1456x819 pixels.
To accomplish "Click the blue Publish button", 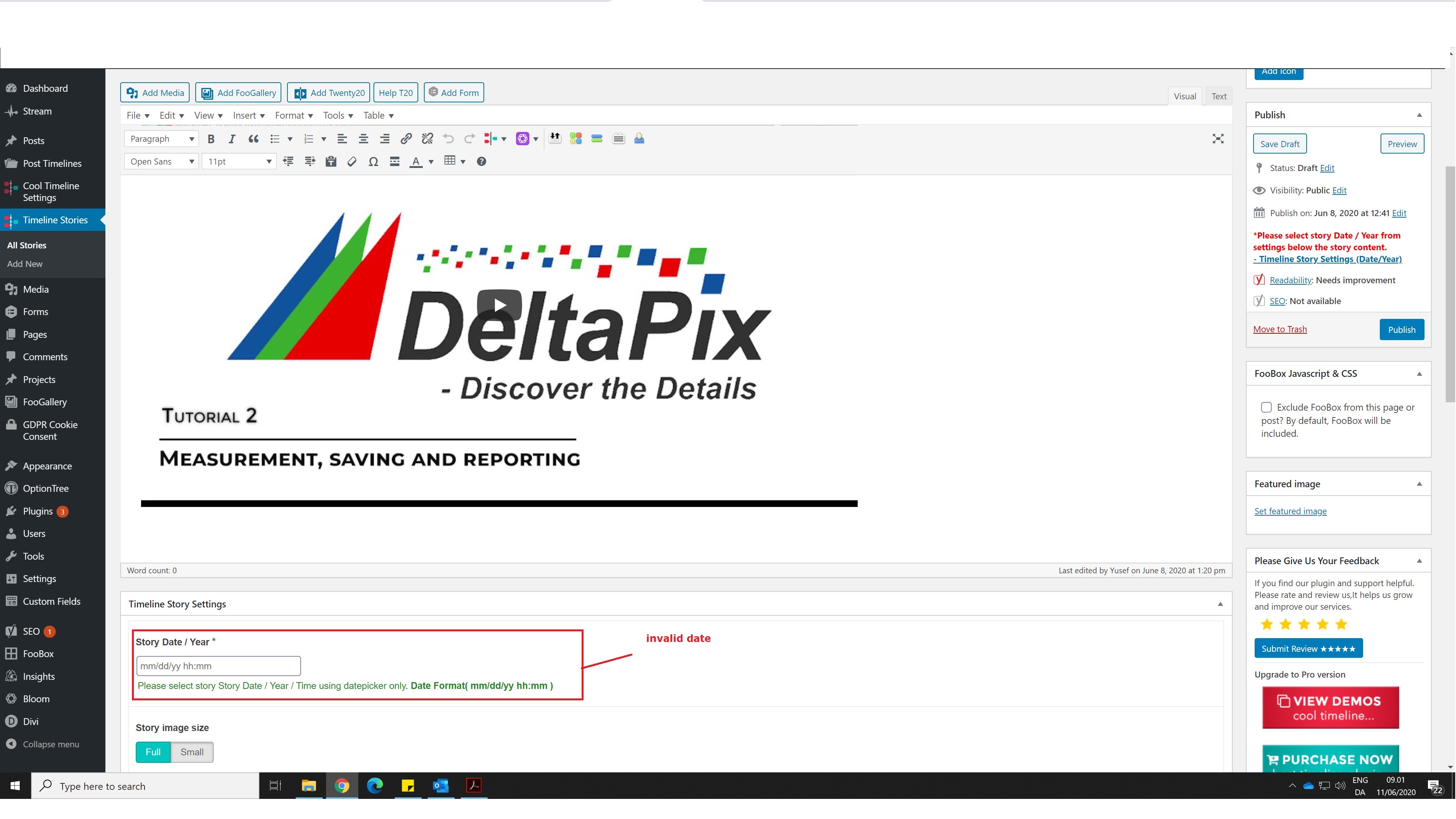I will tap(1402, 329).
